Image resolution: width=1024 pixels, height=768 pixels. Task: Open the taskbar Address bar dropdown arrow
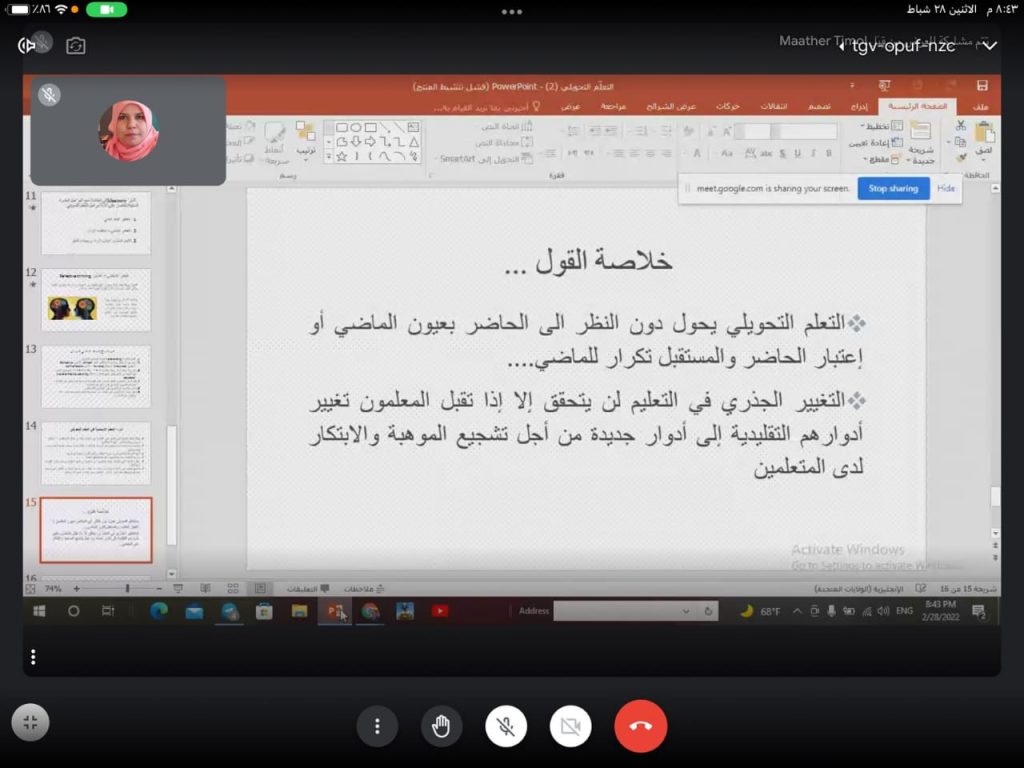pos(686,611)
